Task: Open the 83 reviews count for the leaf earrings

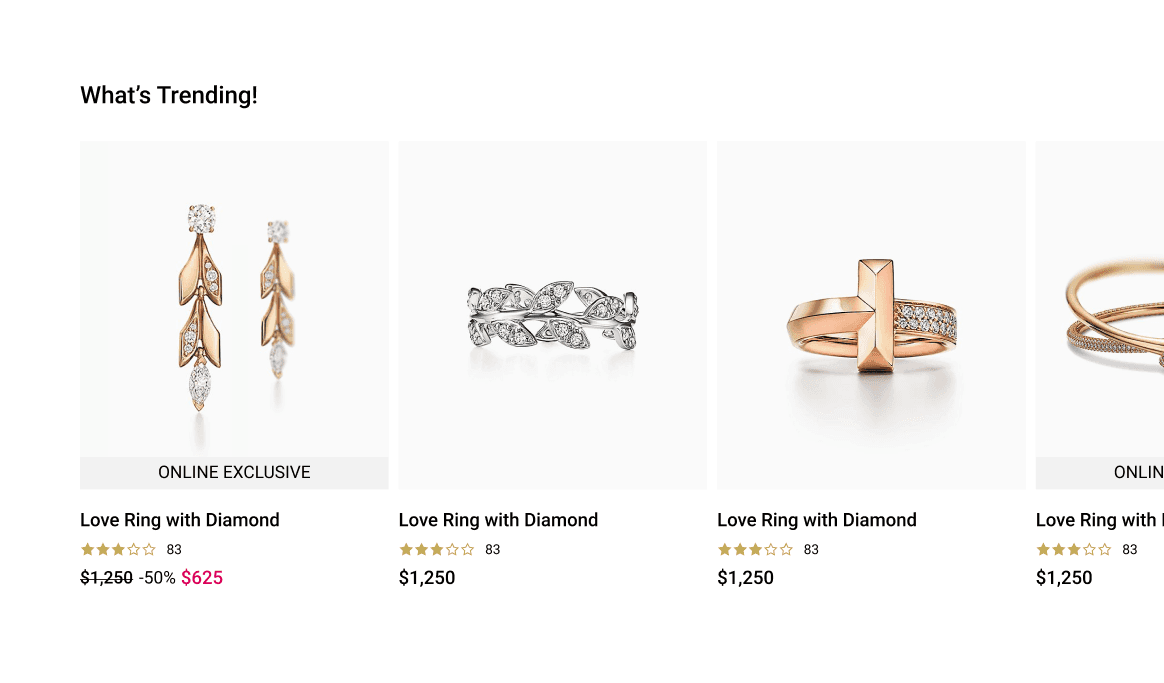Action: [x=174, y=549]
